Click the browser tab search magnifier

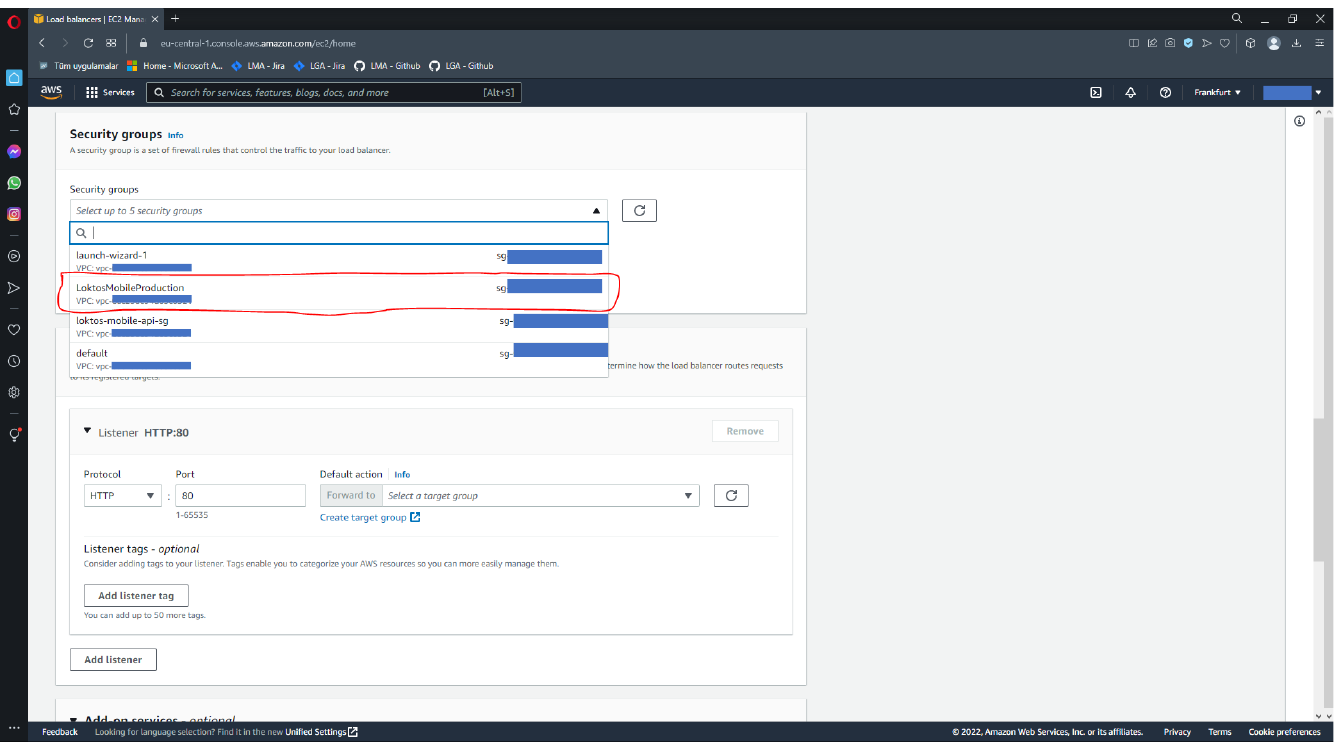click(x=1237, y=18)
